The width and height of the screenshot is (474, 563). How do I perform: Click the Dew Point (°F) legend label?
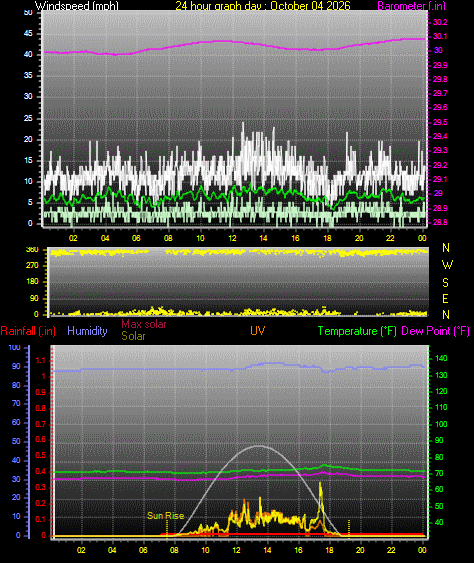(435, 331)
